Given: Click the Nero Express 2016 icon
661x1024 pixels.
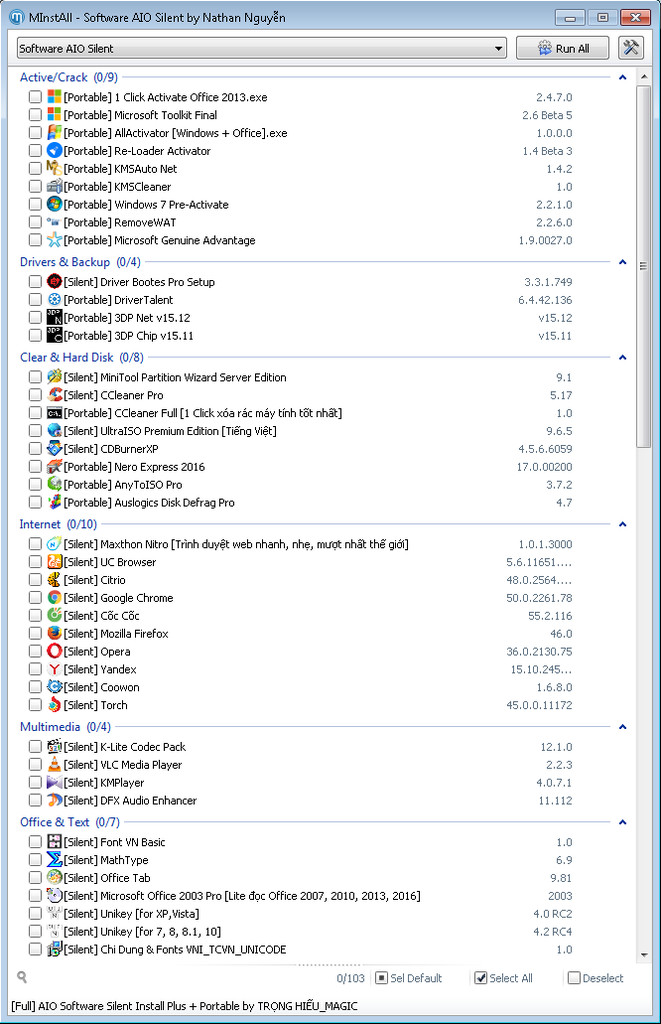Looking at the screenshot, I should pos(54,467).
